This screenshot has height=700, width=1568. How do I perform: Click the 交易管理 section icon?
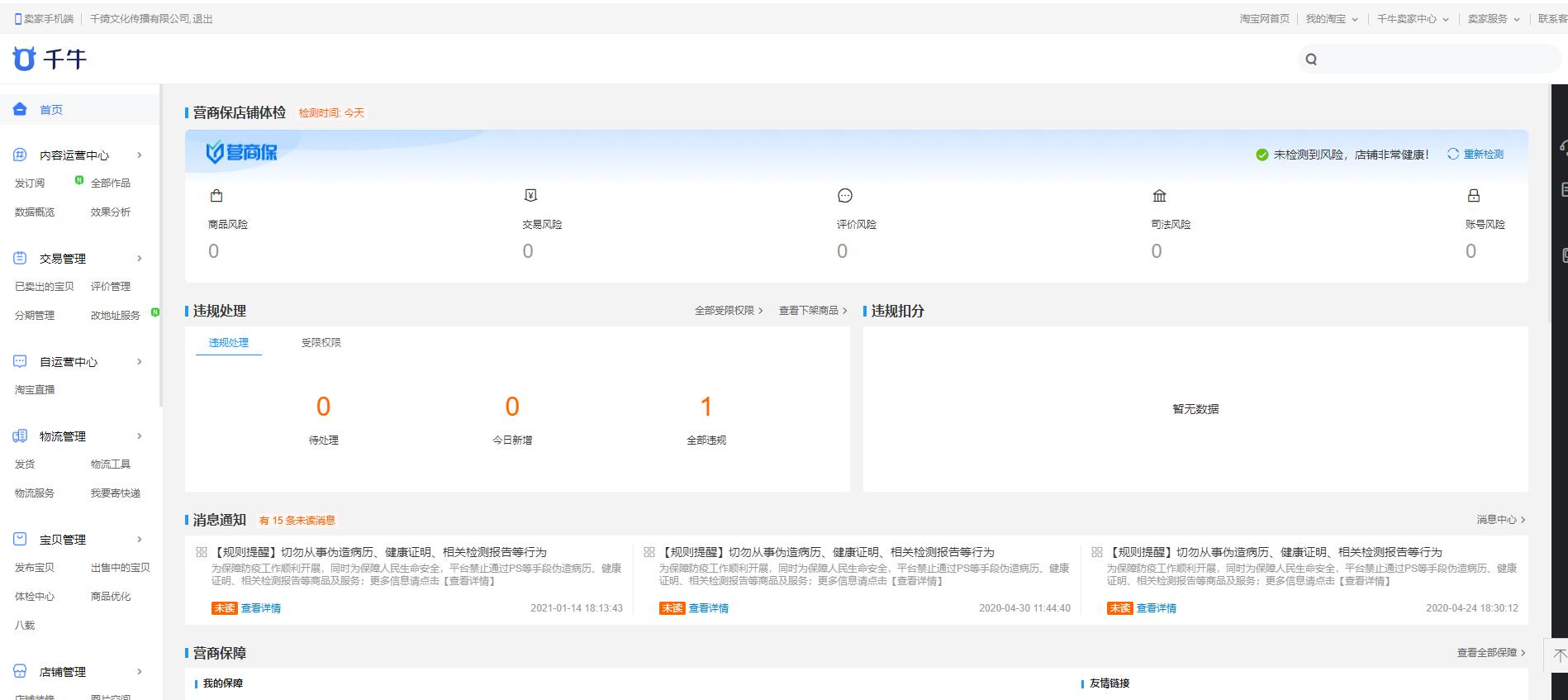pyautogui.click(x=20, y=258)
